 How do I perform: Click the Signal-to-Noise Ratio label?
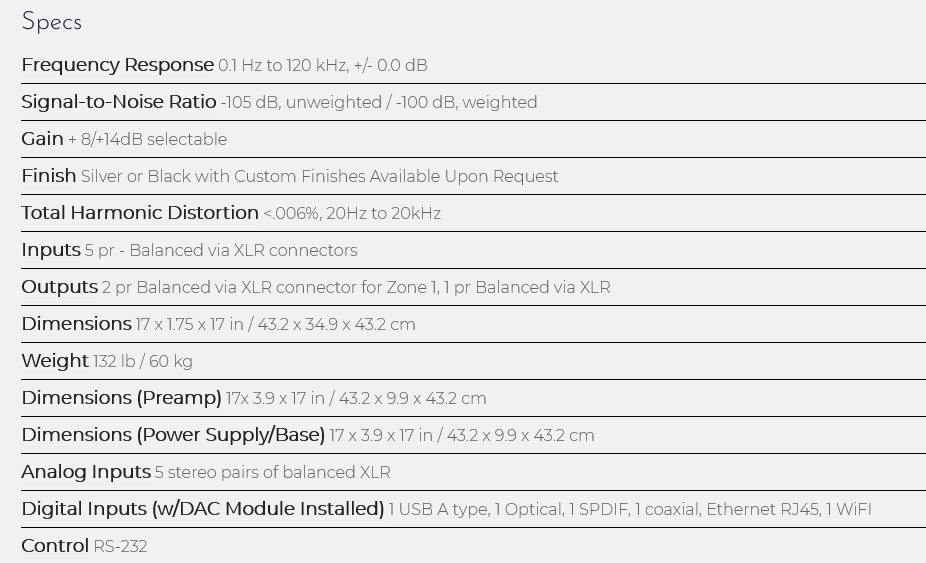point(118,102)
